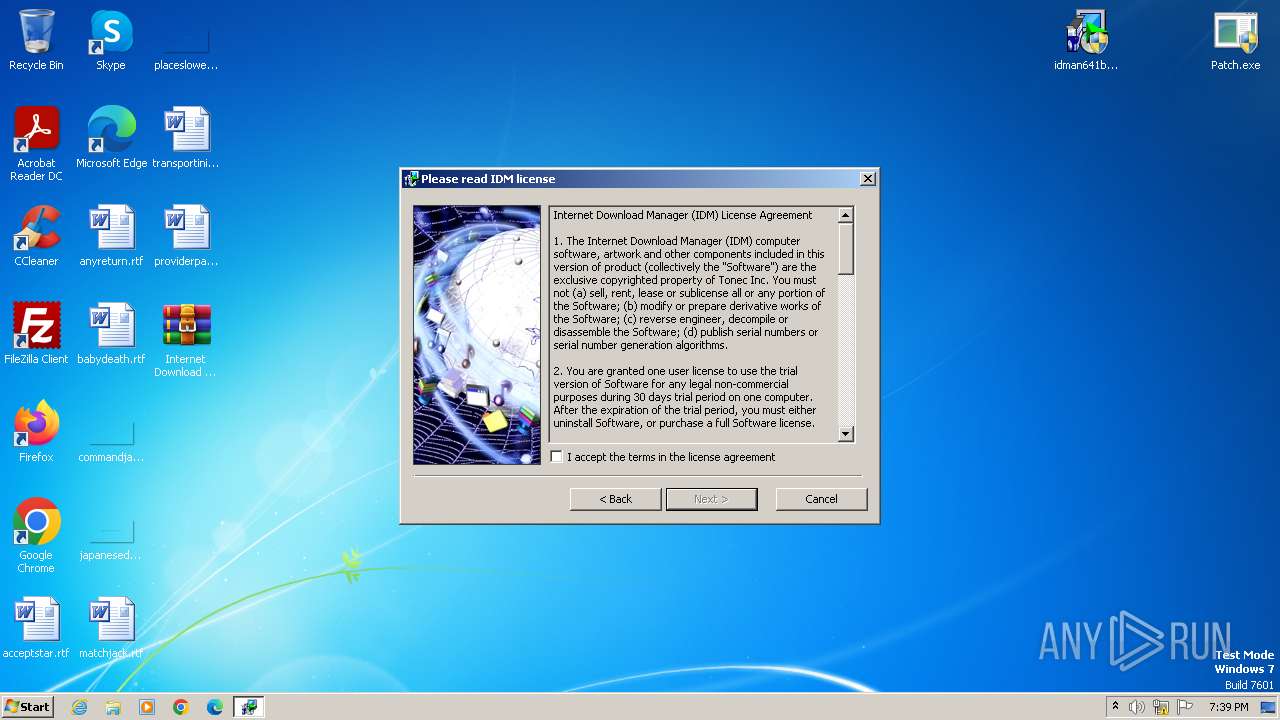The height and width of the screenshot is (720, 1280).
Task: Open the Windows Start menu
Action: (28, 707)
